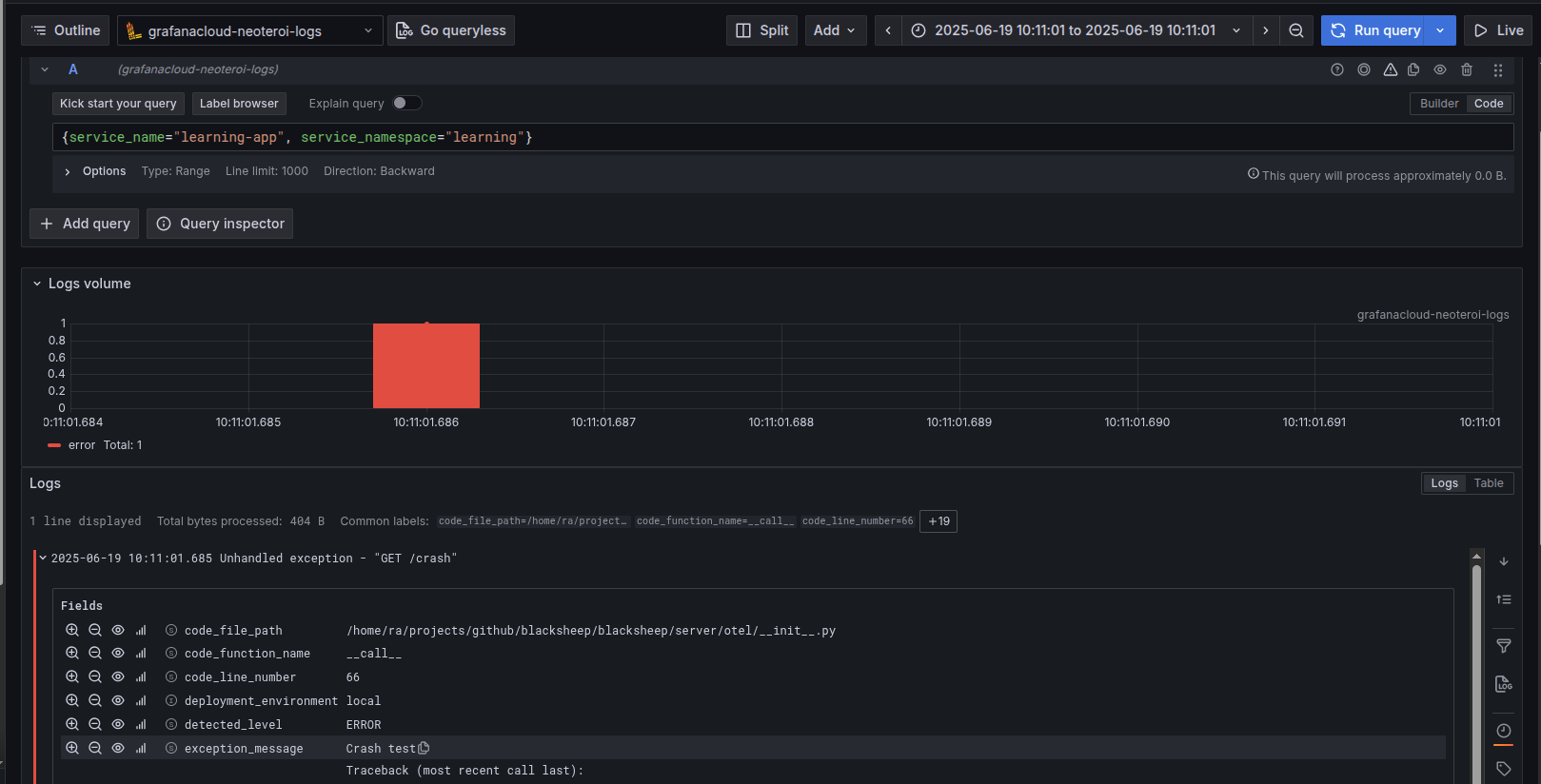
Task: Duplicate query A with copy icon
Action: 1413,69
